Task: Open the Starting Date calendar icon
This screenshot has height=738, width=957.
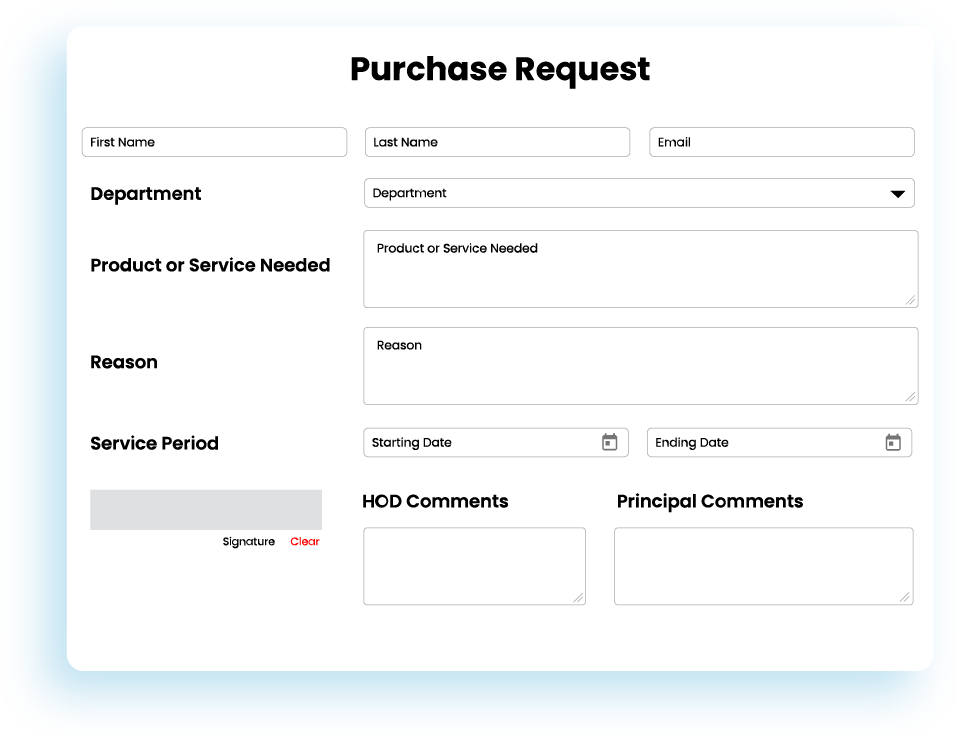Action: (609, 442)
